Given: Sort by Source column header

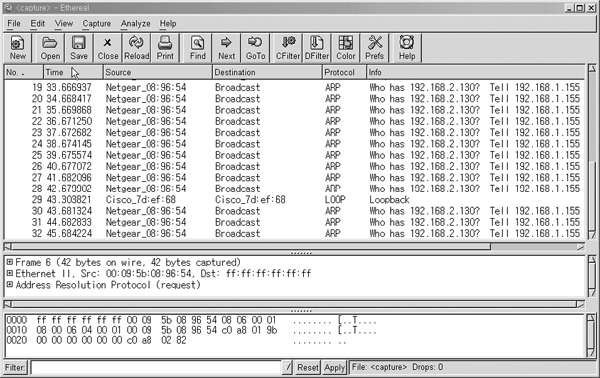Looking at the screenshot, I should coord(158,72).
